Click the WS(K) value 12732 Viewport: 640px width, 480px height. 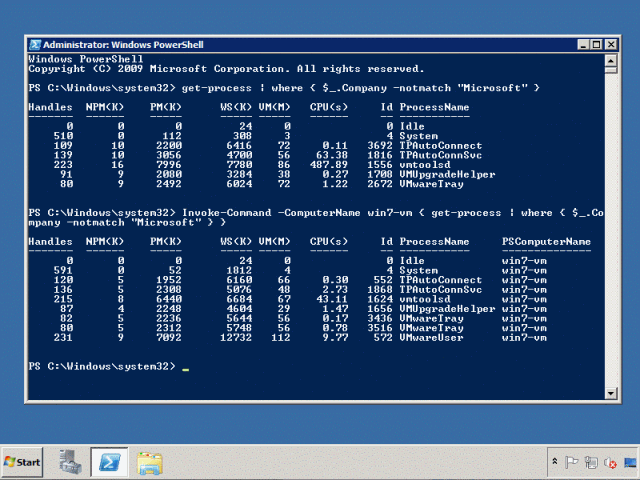click(x=236, y=338)
